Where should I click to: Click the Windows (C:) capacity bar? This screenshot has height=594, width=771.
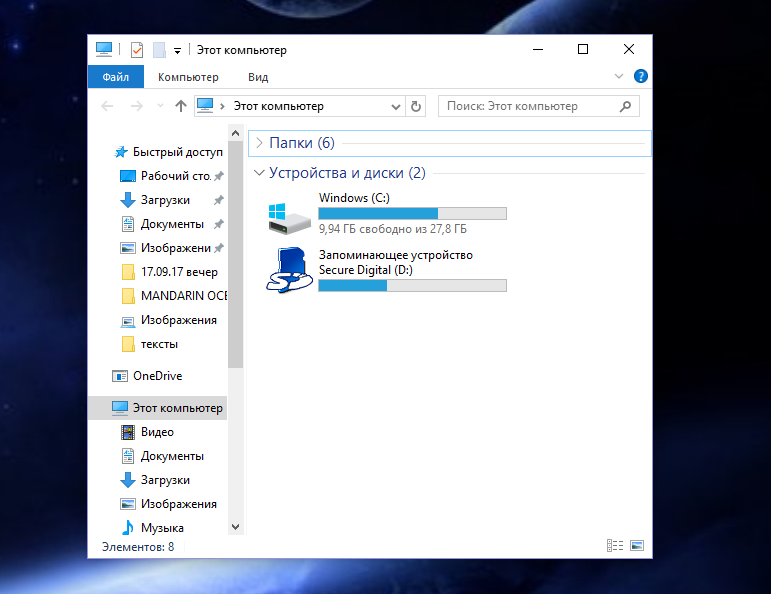pyautogui.click(x=413, y=213)
